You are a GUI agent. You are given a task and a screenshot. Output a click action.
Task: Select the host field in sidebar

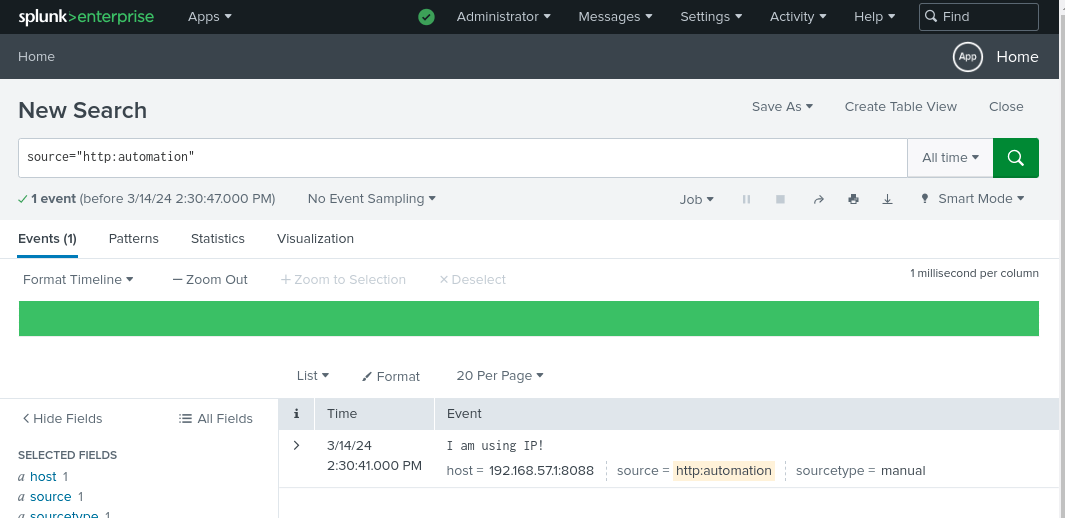click(43, 477)
